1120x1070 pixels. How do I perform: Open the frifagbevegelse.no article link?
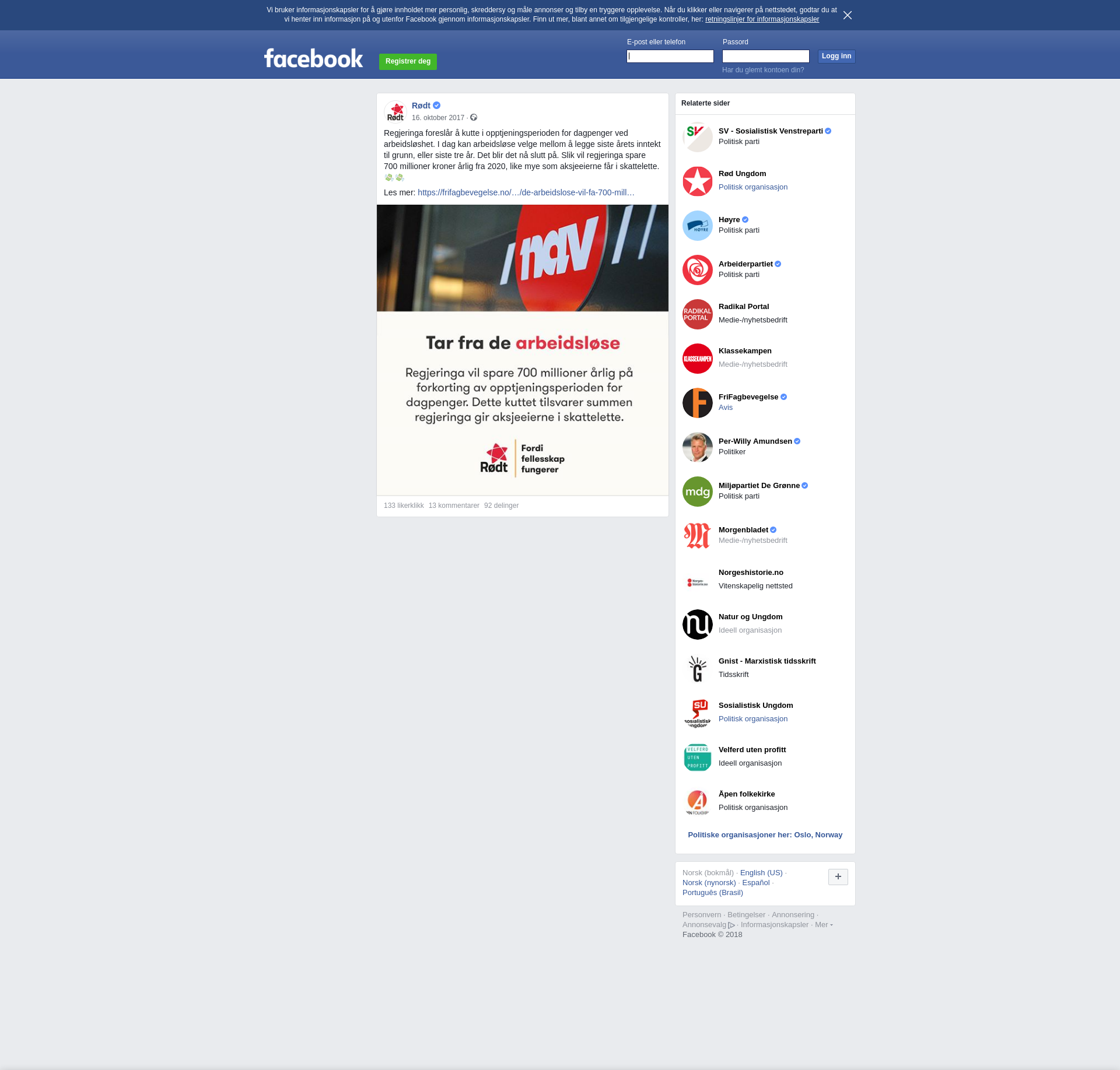[x=526, y=192]
